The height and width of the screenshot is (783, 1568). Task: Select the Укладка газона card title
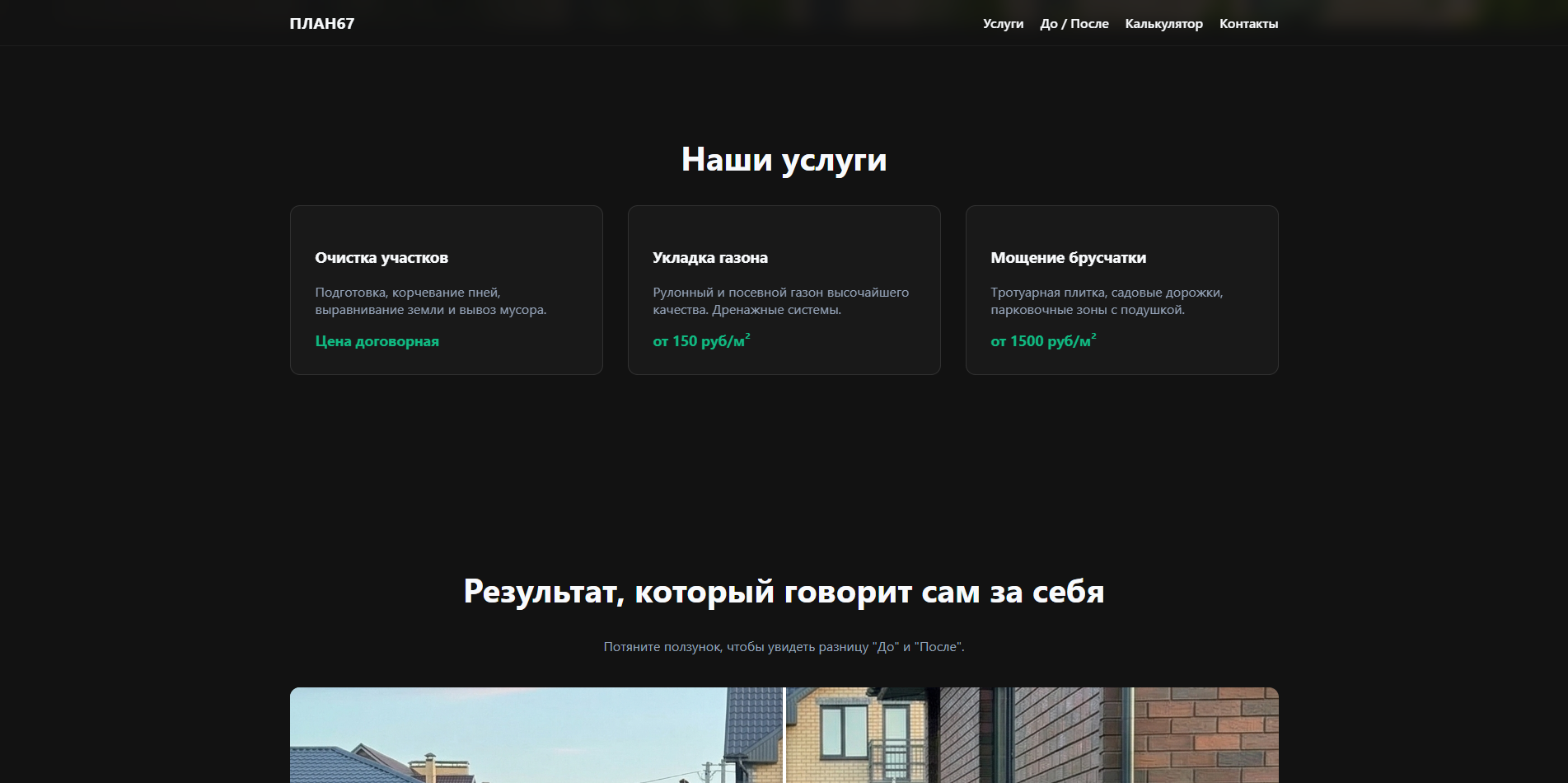[710, 258]
